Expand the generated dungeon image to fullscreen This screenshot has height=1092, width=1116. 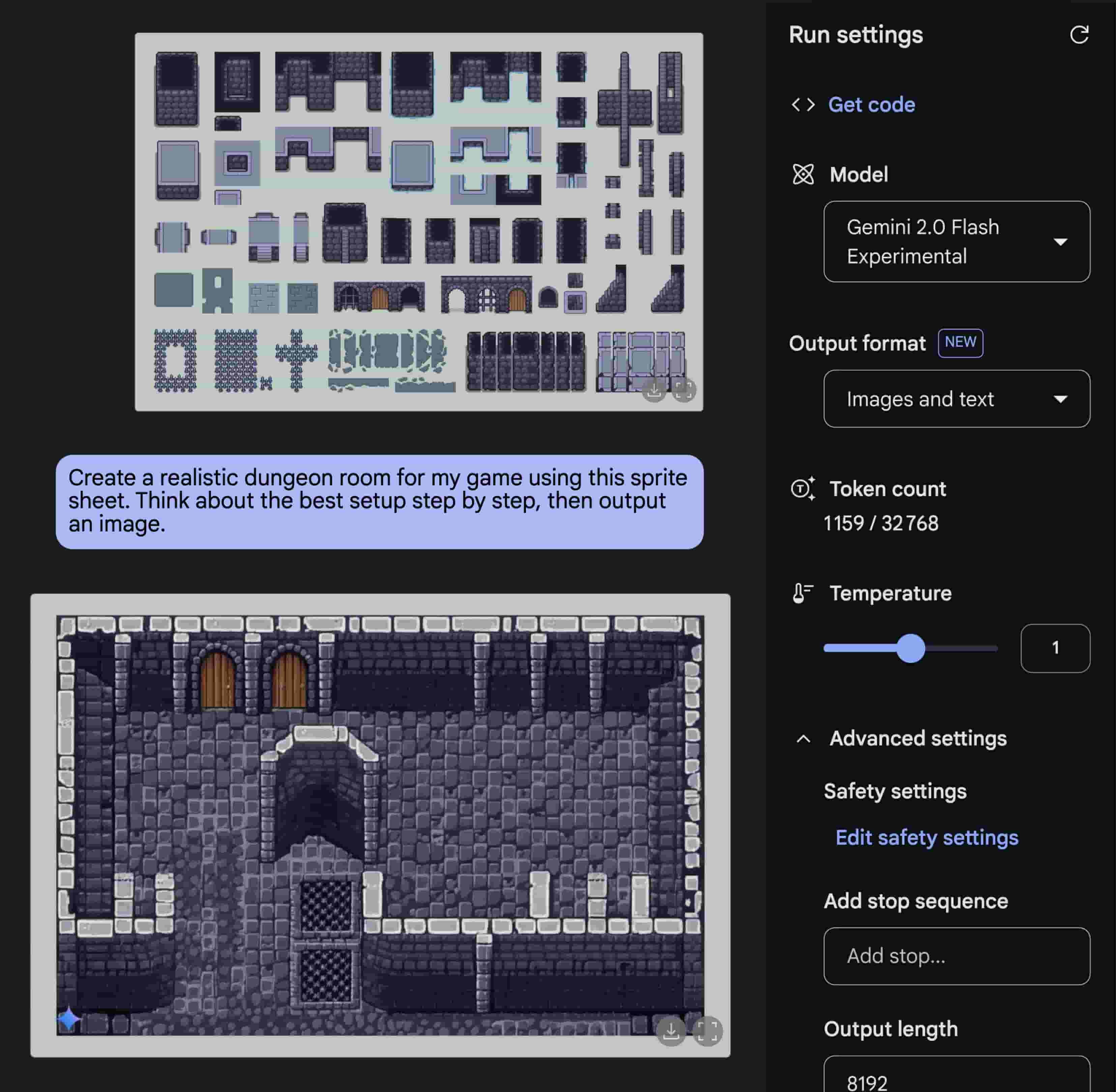tap(707, 1032)
